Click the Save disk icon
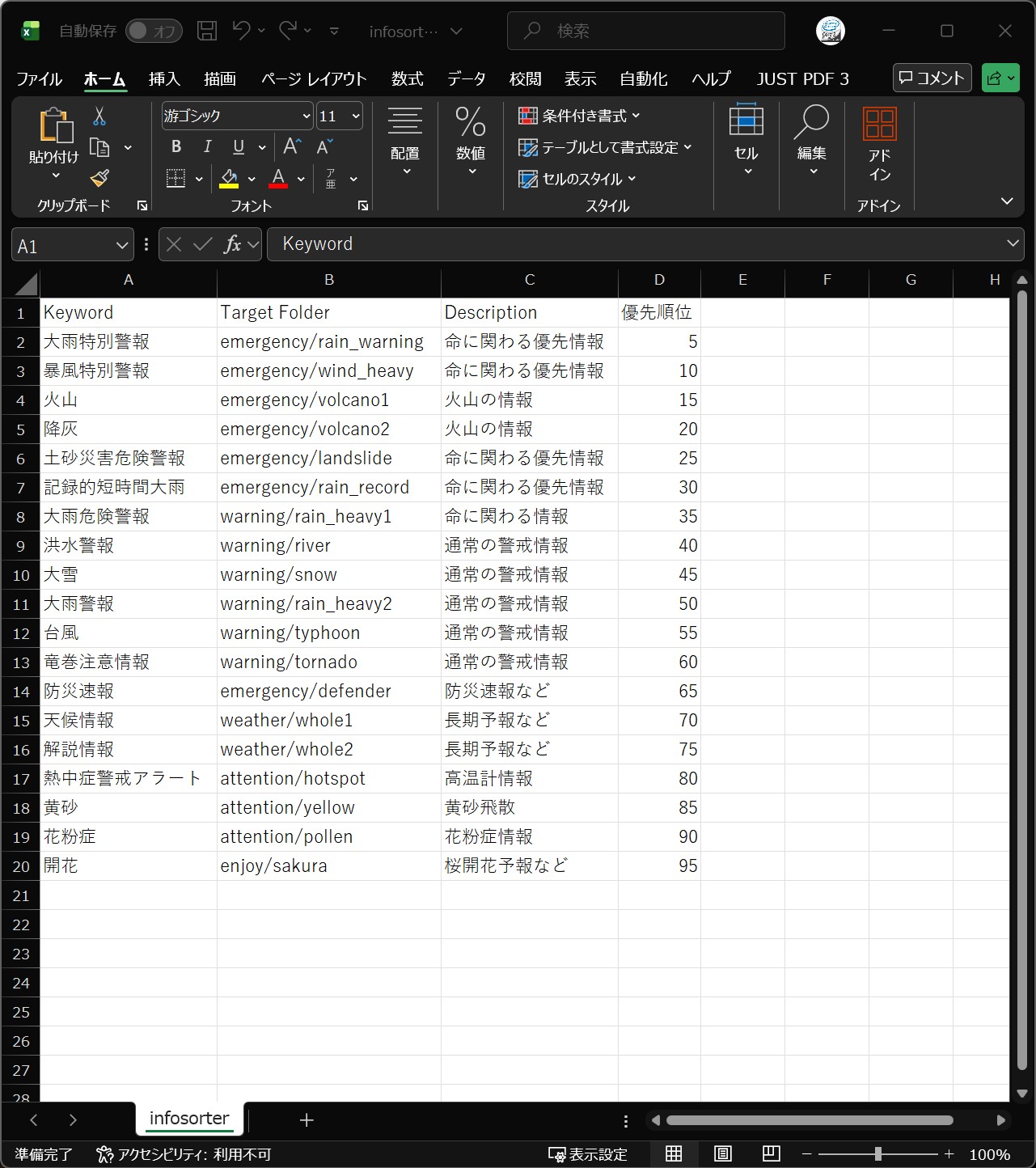Screen dimensions: 1036x1168 (207, 31)
